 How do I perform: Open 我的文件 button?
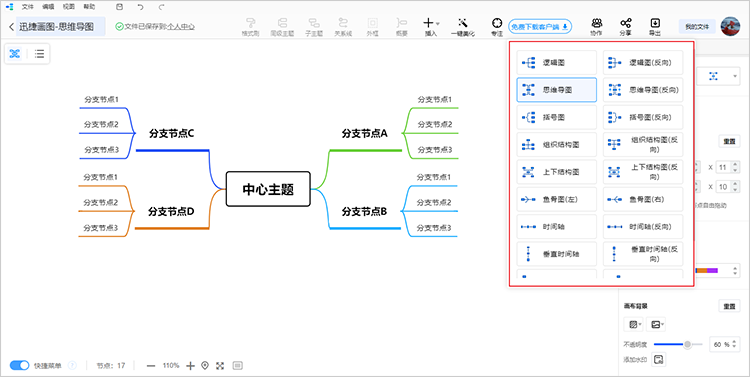point(697,27)
